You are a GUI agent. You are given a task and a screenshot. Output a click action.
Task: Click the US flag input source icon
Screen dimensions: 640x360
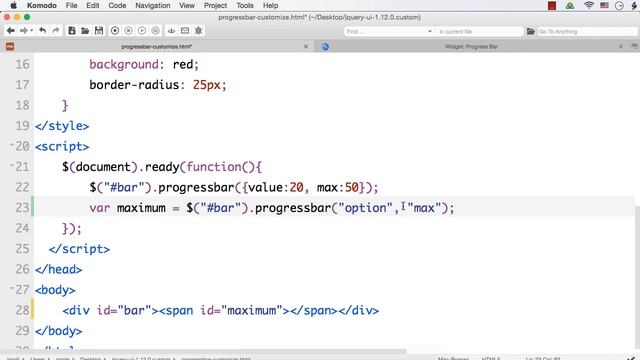click(604, 5)
